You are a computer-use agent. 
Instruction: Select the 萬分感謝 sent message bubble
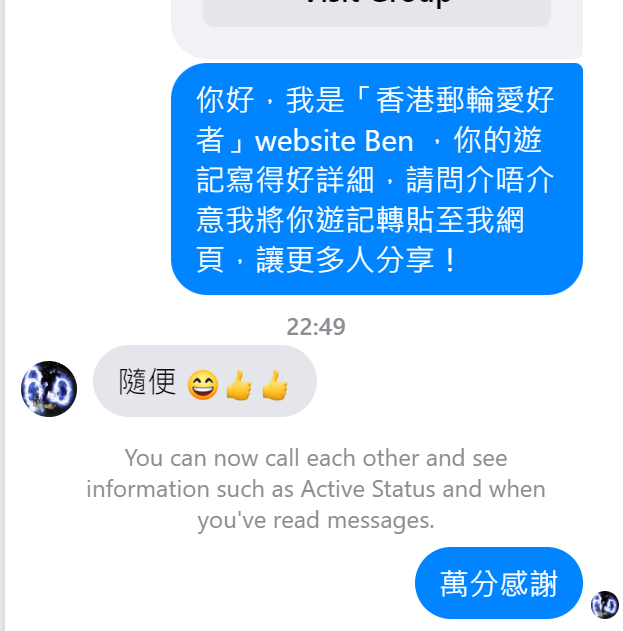499,583
